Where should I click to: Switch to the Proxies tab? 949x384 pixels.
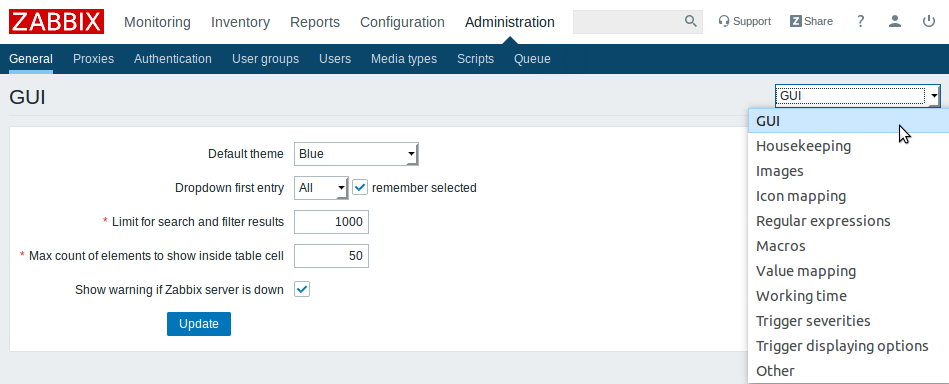93,59
